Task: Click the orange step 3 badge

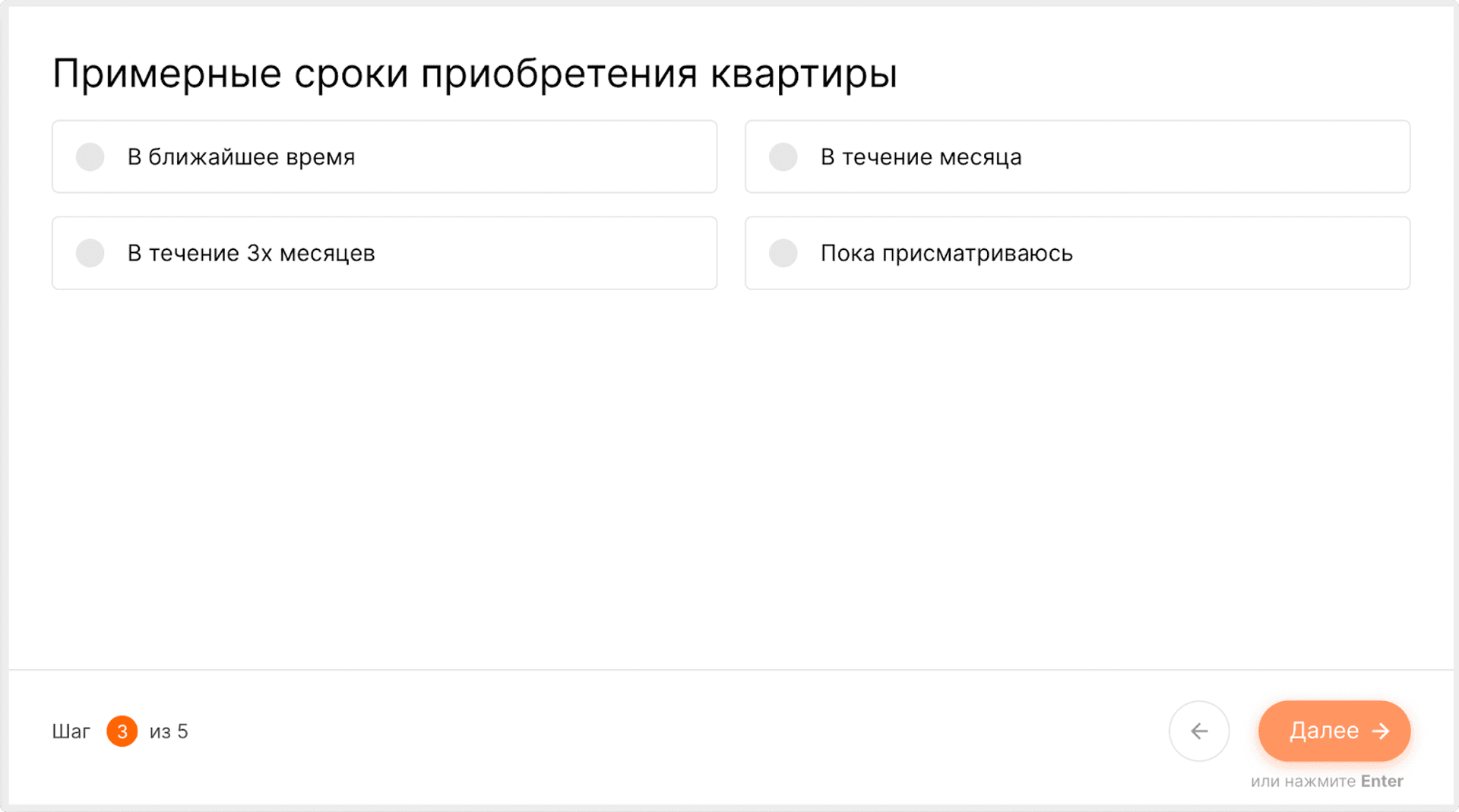Action: click(x=122, y=731)
